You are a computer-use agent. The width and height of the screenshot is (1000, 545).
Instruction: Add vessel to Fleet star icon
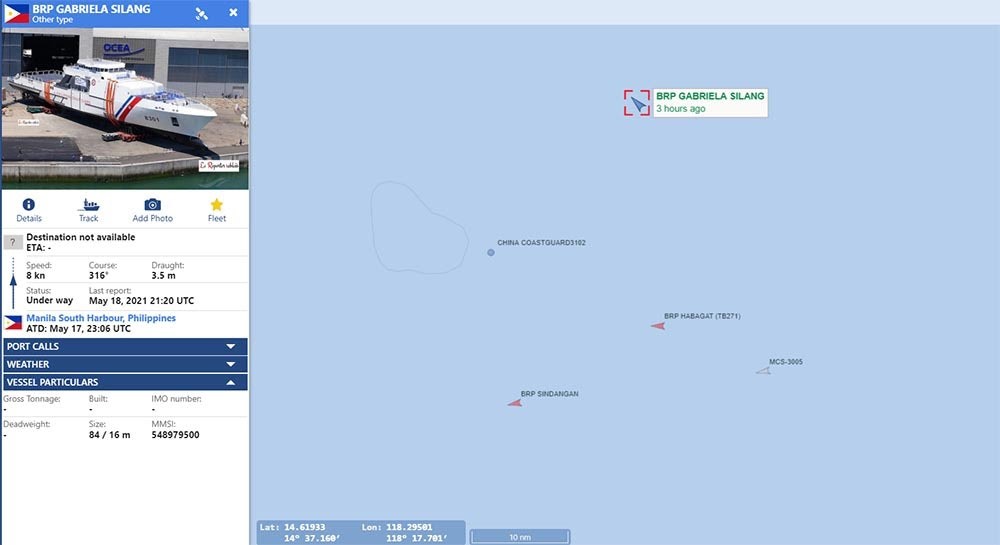(x=217, y=205)
